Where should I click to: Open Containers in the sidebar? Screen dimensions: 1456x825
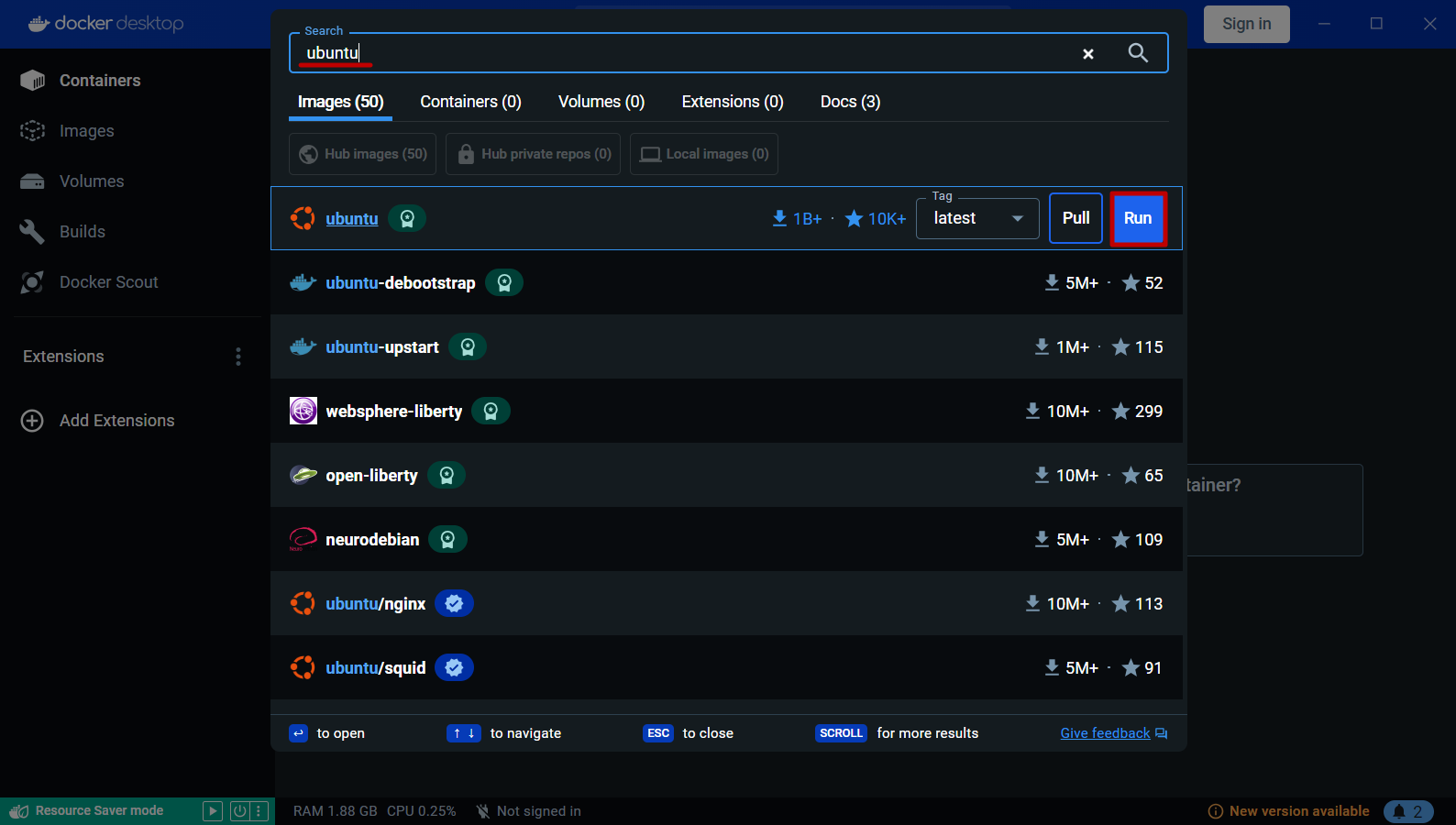click(100, 81)
